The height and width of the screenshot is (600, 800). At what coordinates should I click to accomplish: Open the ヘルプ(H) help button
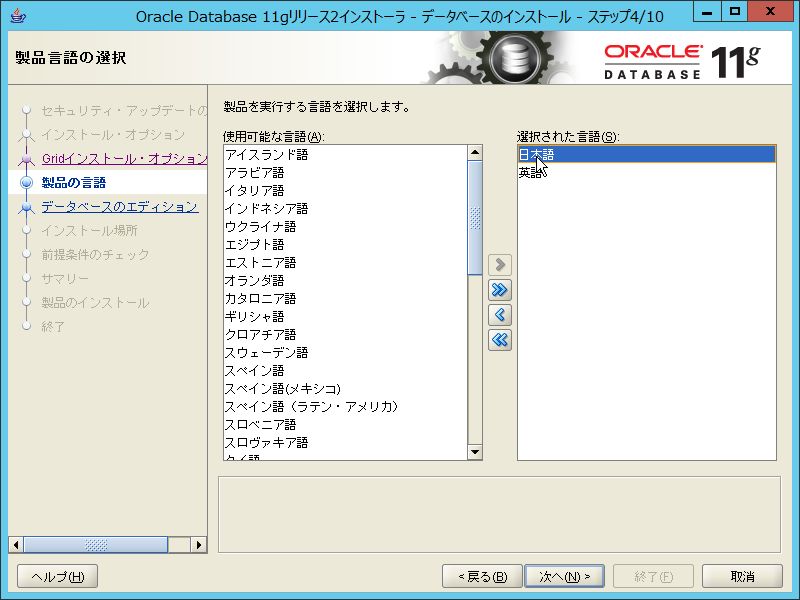(x=58, y=577)
